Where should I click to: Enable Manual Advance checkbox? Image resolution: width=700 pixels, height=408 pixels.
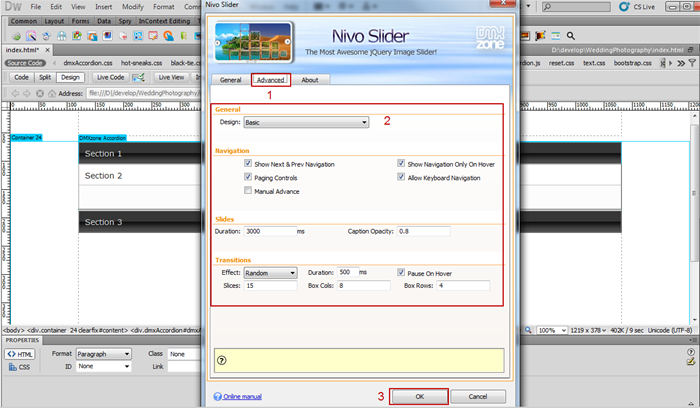click(248, 191)
